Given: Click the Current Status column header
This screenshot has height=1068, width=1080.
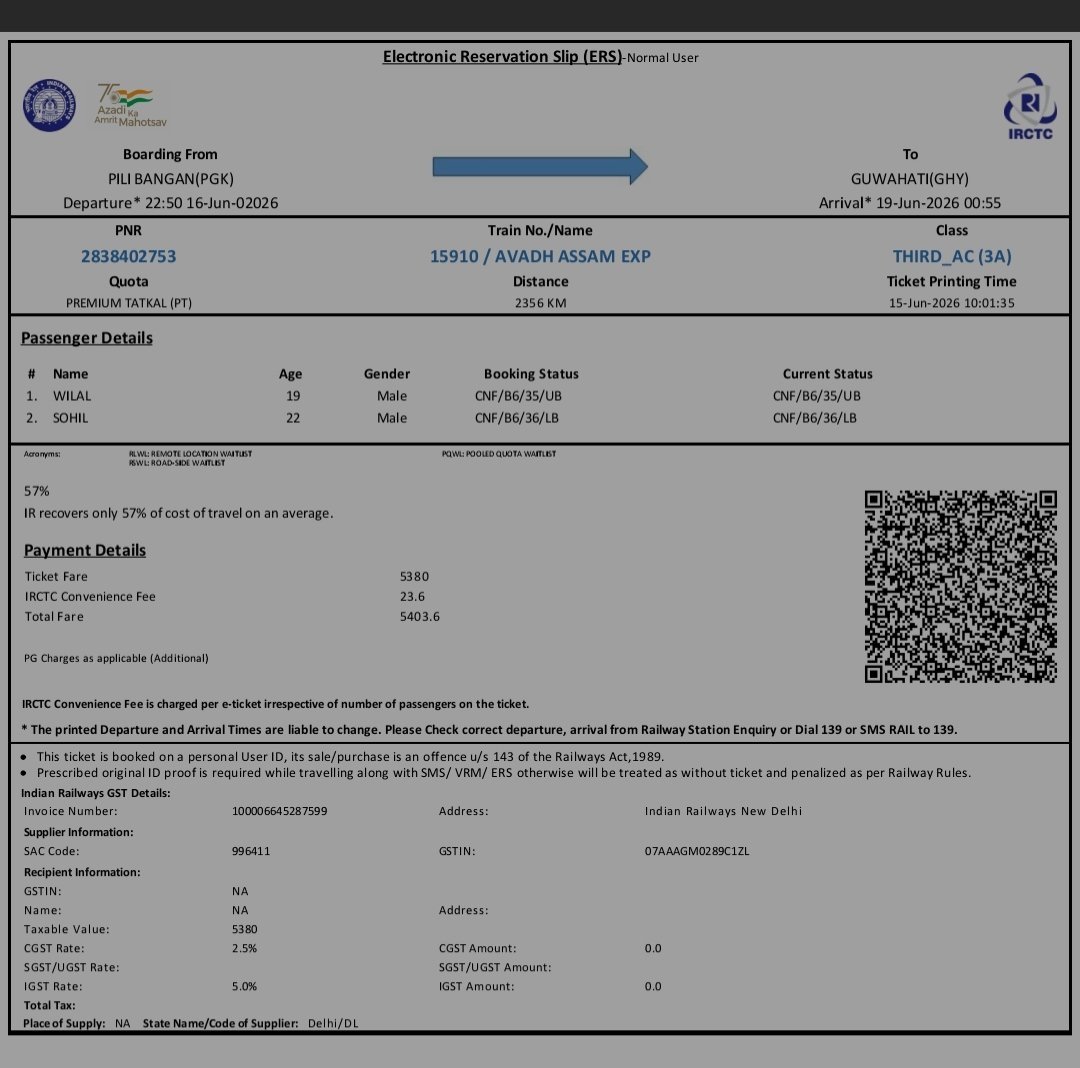Looking at the screenshot, I should pyautogui.click(x=827, y=374).
